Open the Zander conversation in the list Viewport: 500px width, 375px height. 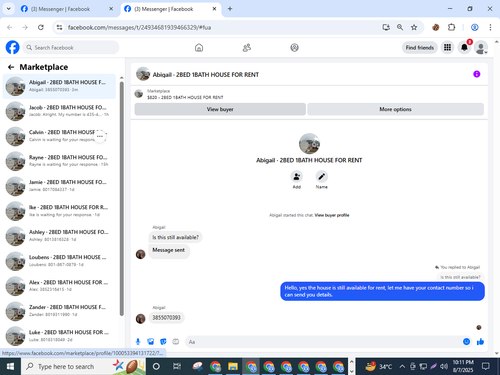point(59,311)
